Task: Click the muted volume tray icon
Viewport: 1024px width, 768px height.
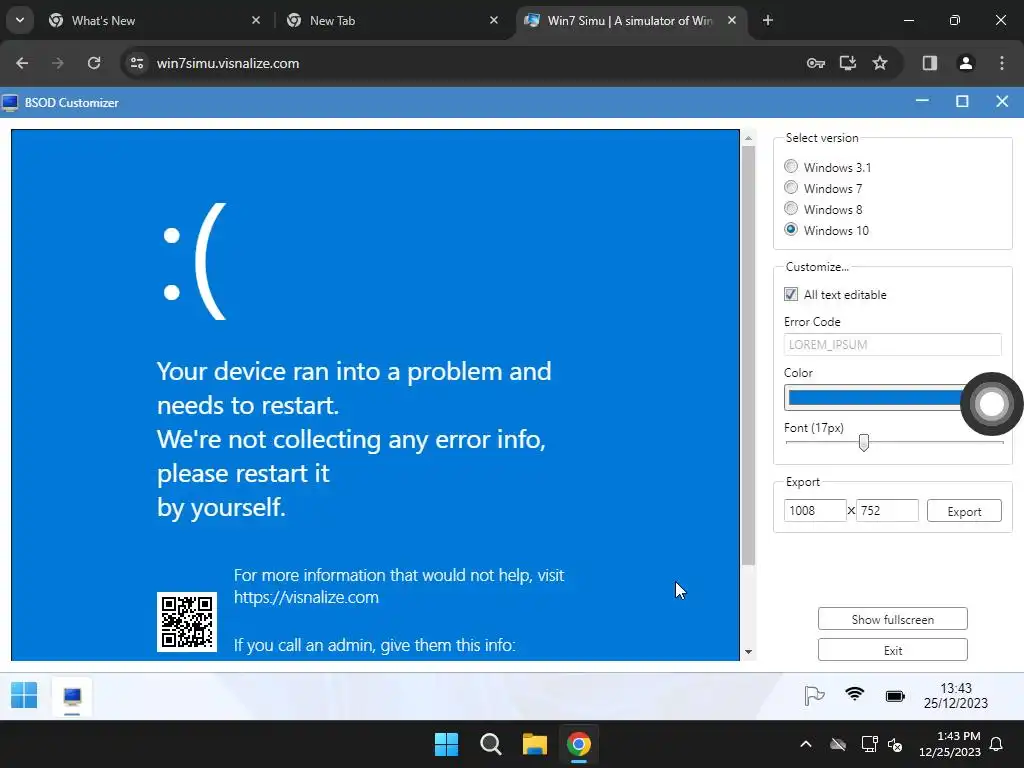Action: coord(895,744)
